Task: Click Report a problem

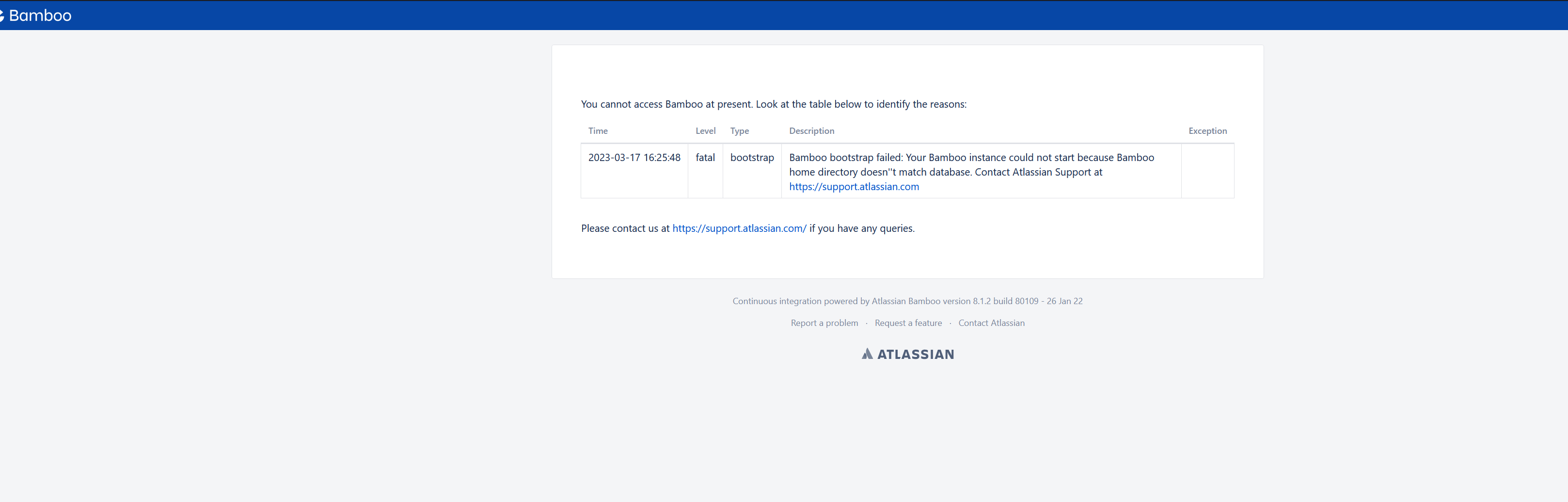Action: click(x=824, y=323)
